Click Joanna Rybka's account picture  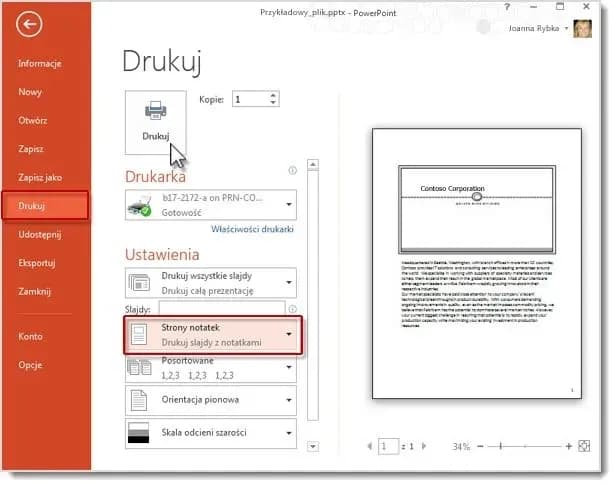coord(583,30)
